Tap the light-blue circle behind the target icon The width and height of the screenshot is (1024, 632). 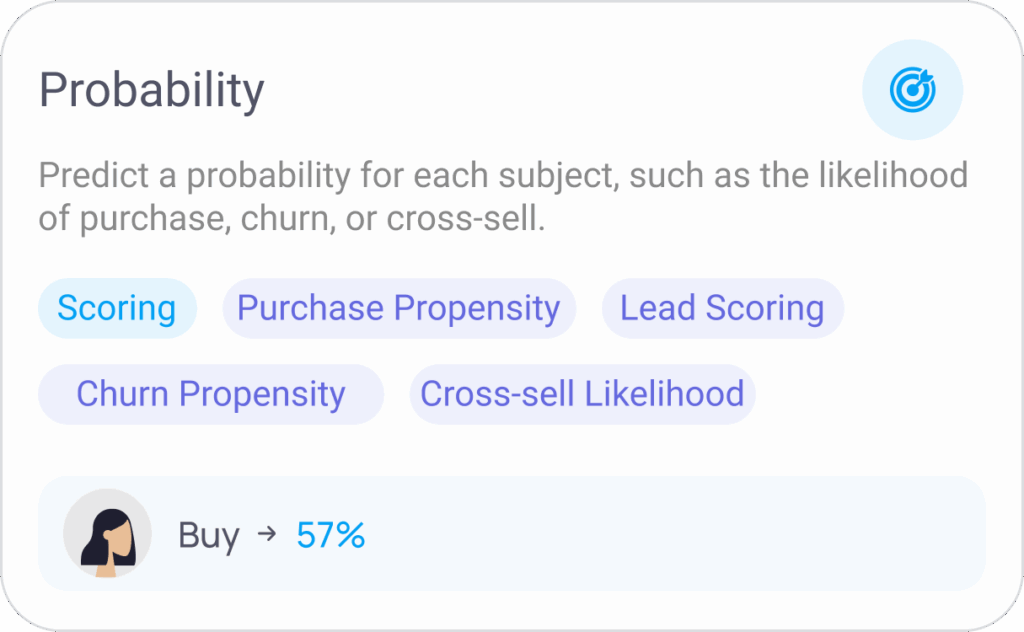[912, 90]
